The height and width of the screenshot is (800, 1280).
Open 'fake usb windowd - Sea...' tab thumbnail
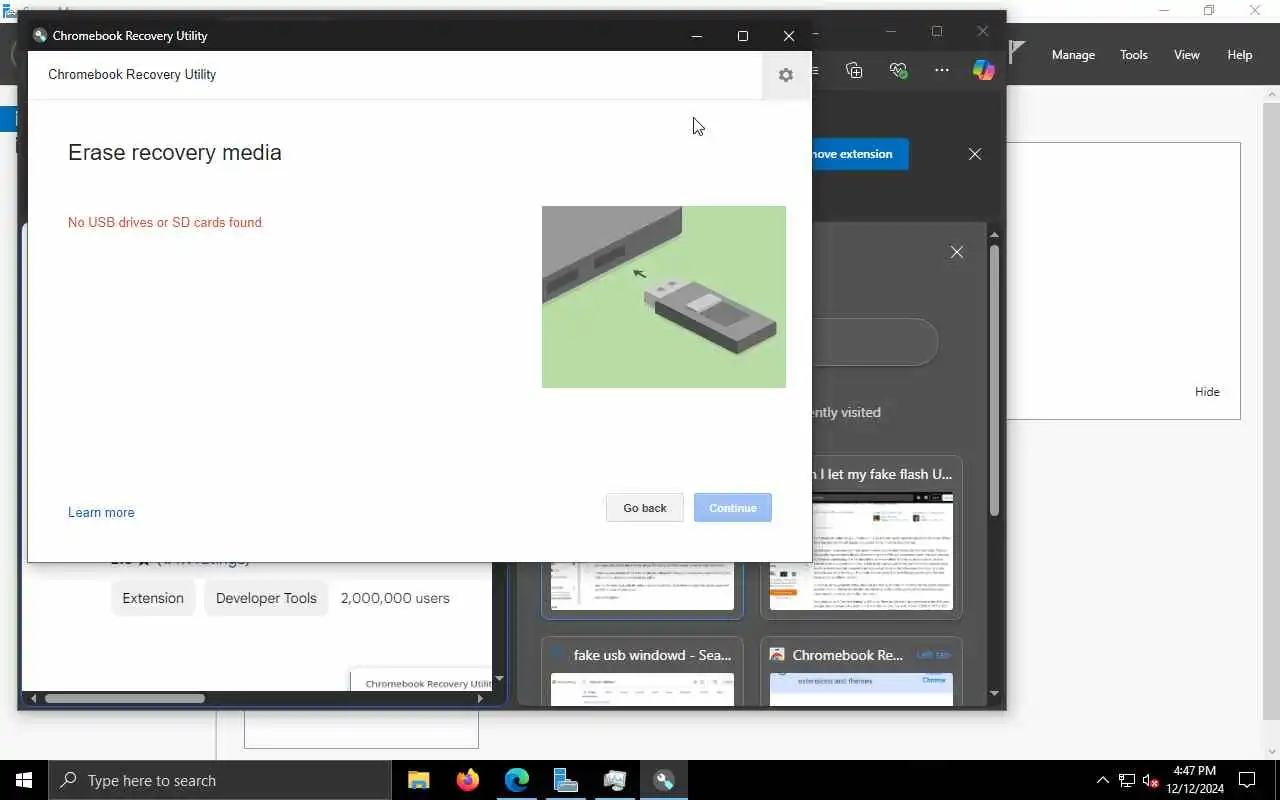point(642,671)
